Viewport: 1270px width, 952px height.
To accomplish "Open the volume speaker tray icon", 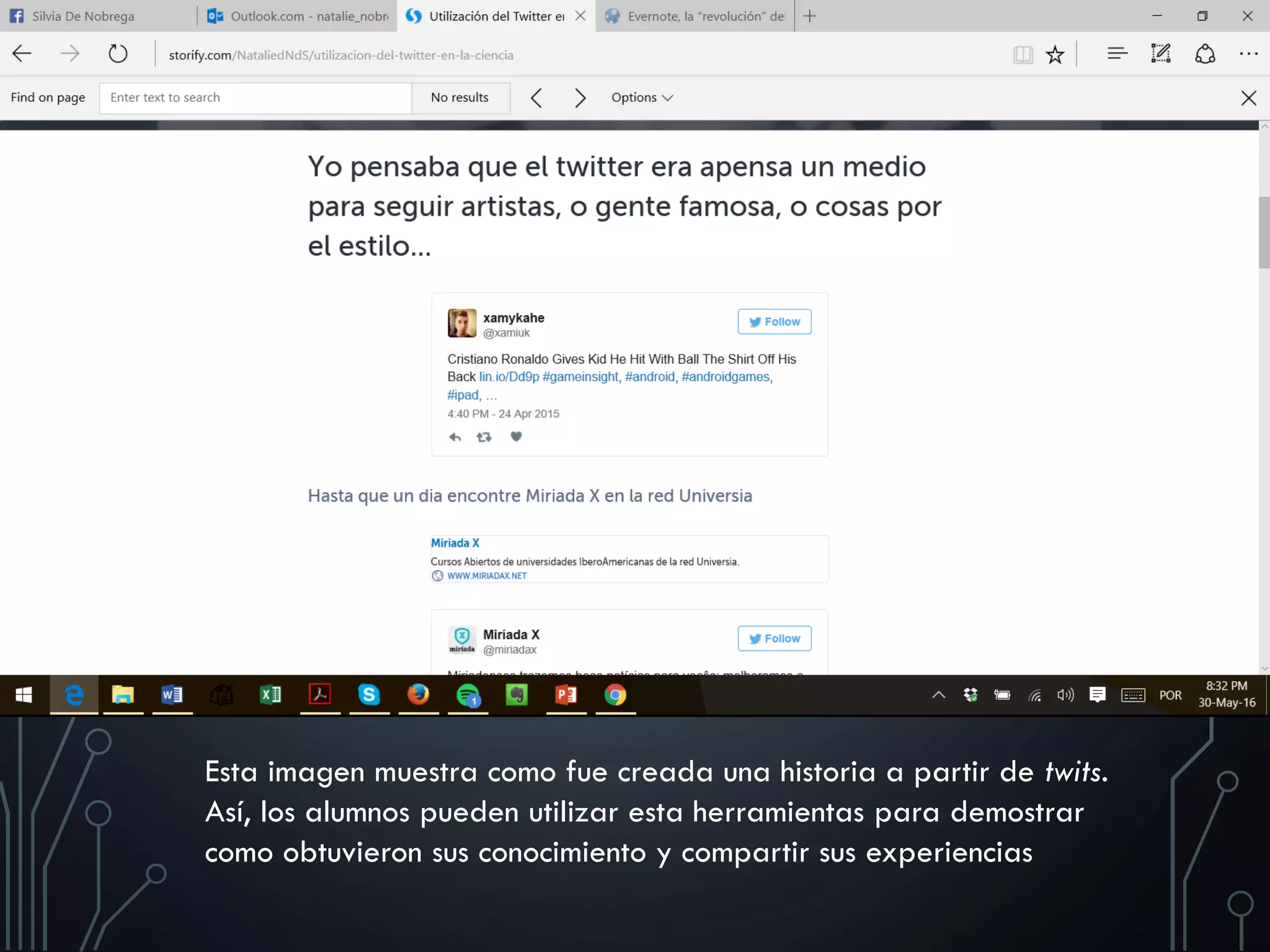I will click(x=1065, y=695).
